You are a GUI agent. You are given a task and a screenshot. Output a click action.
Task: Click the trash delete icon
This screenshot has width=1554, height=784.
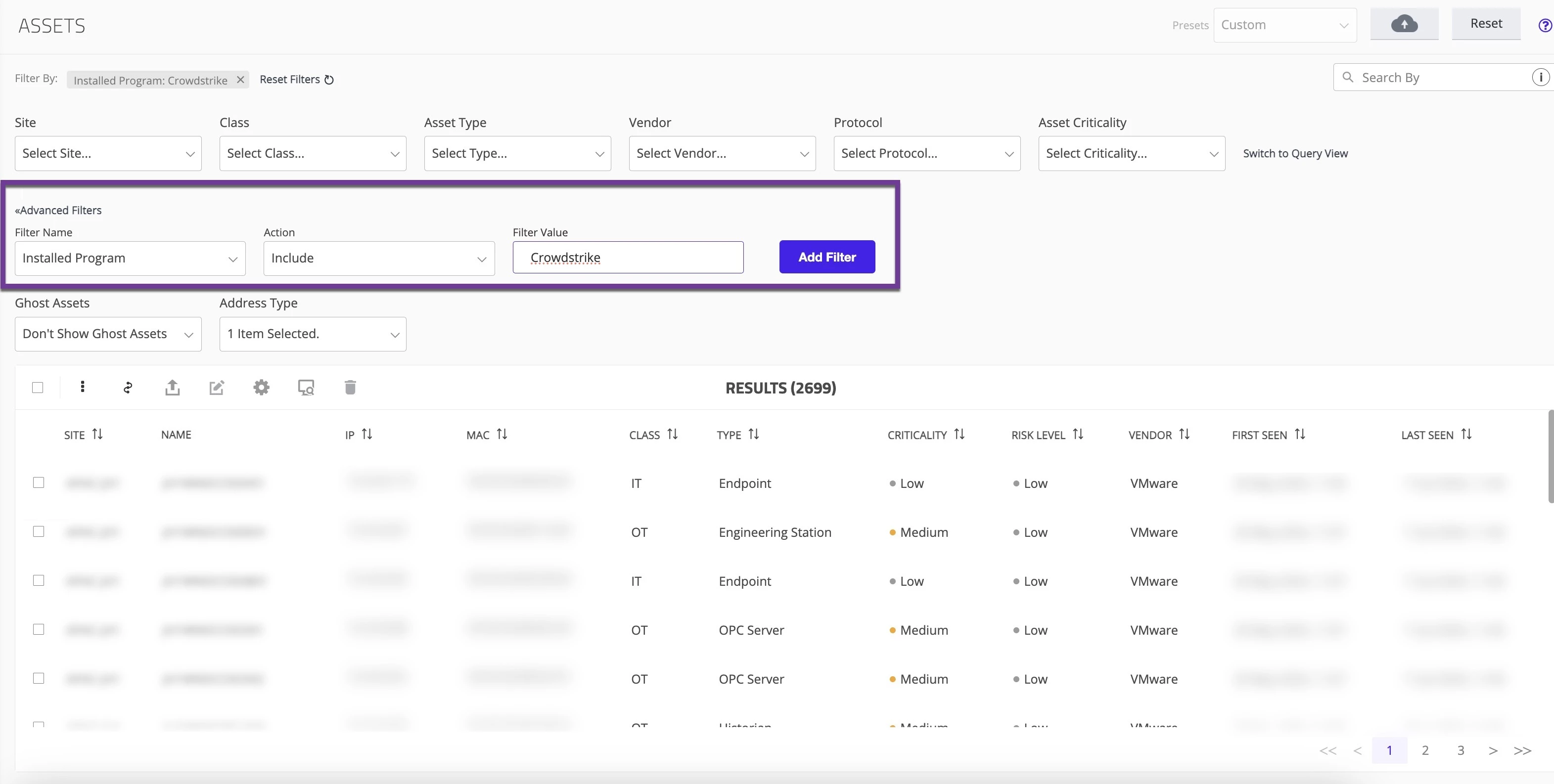pyautogui.click(x=350, y=387)
